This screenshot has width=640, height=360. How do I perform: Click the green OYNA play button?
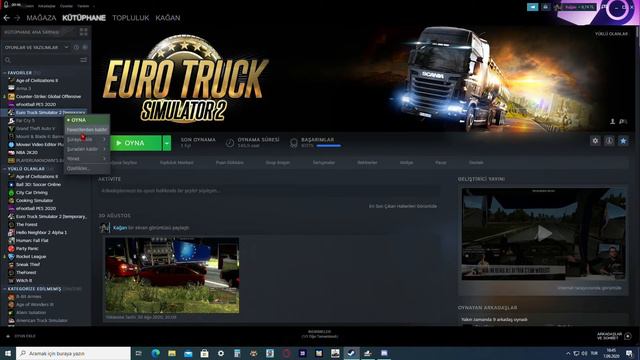coord(136,143)
